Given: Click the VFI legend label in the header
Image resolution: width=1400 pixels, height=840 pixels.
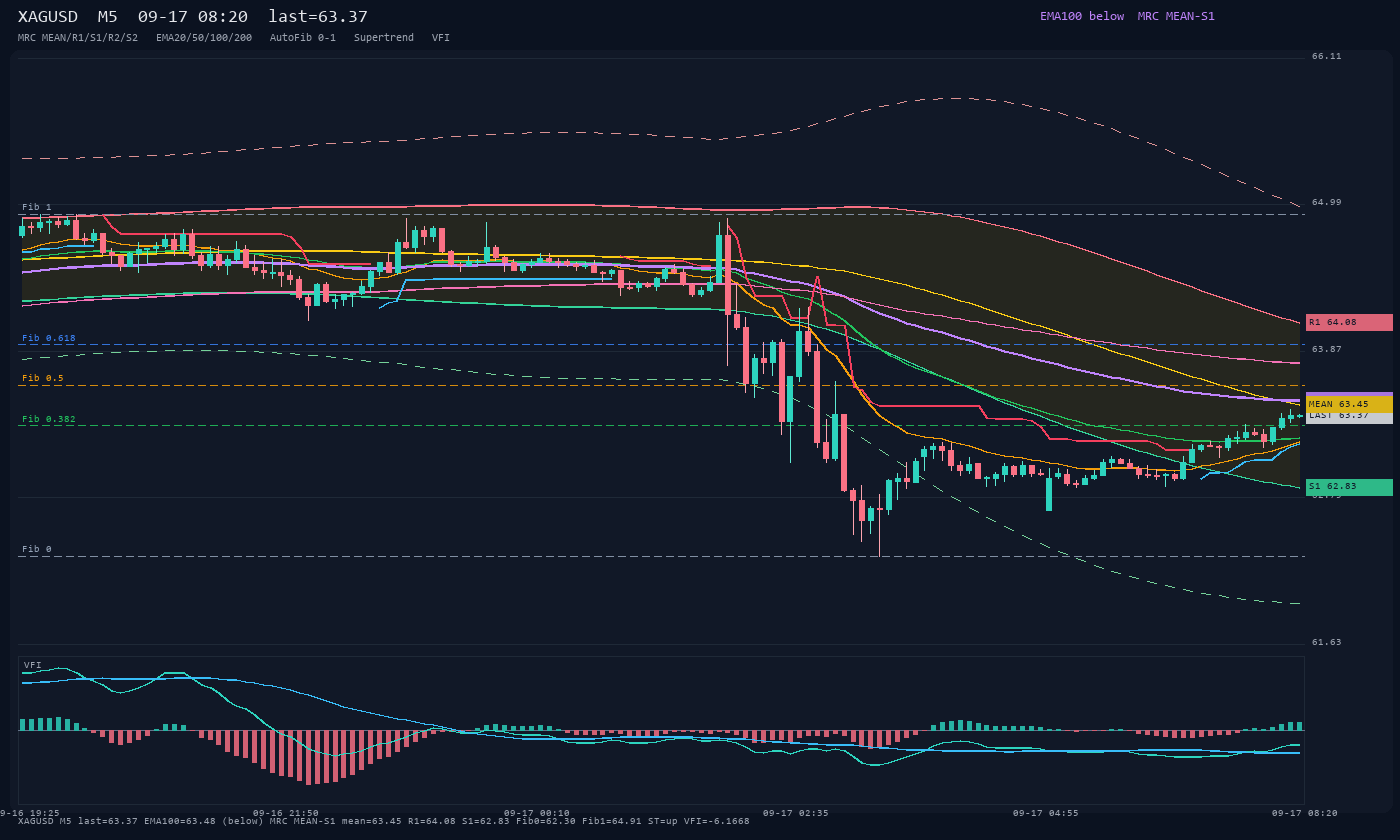Looking at the screenshot, I should coord(441,38).
